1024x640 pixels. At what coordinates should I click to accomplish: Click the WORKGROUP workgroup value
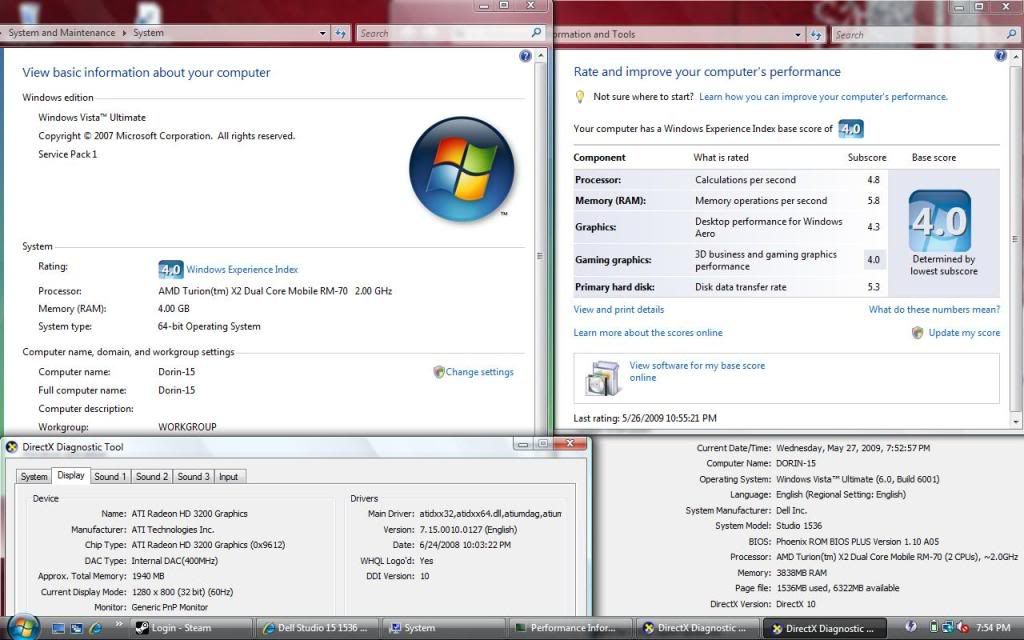(187, 426)
